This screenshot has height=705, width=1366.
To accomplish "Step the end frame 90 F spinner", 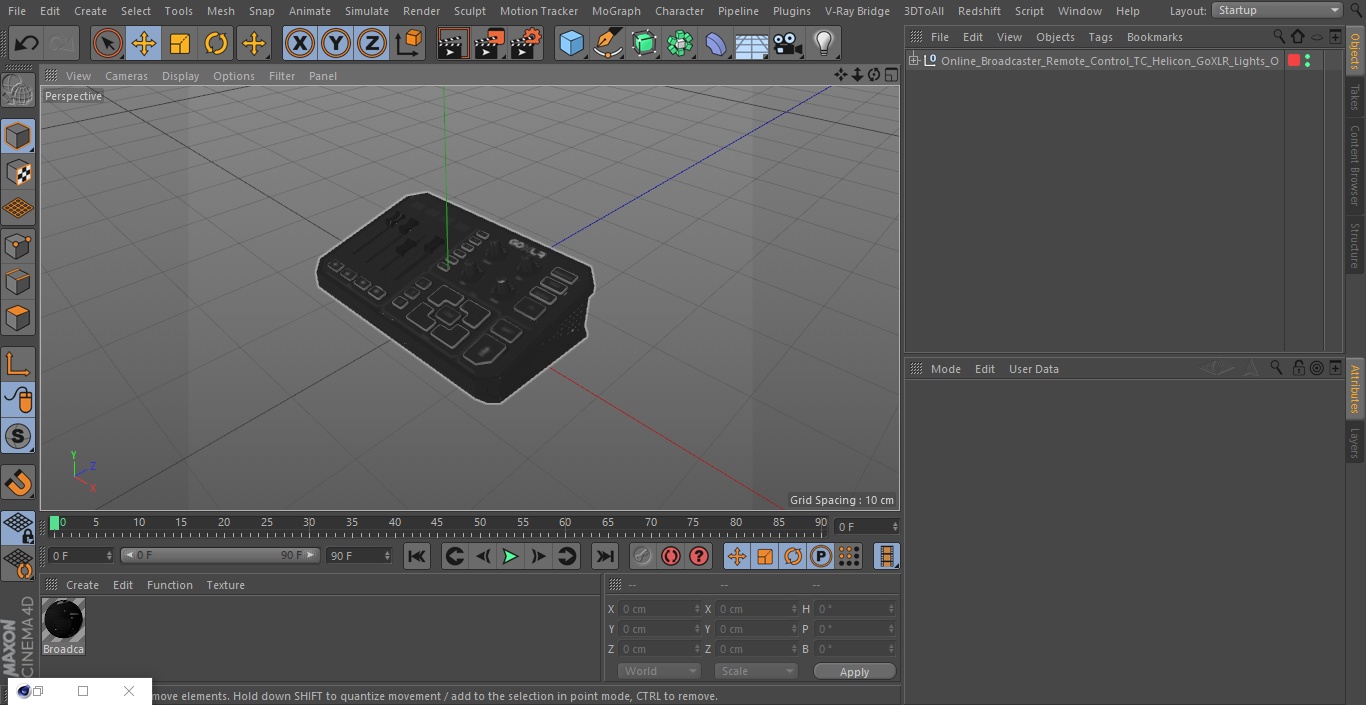I will pyautogui.click(x=387, y=556).
